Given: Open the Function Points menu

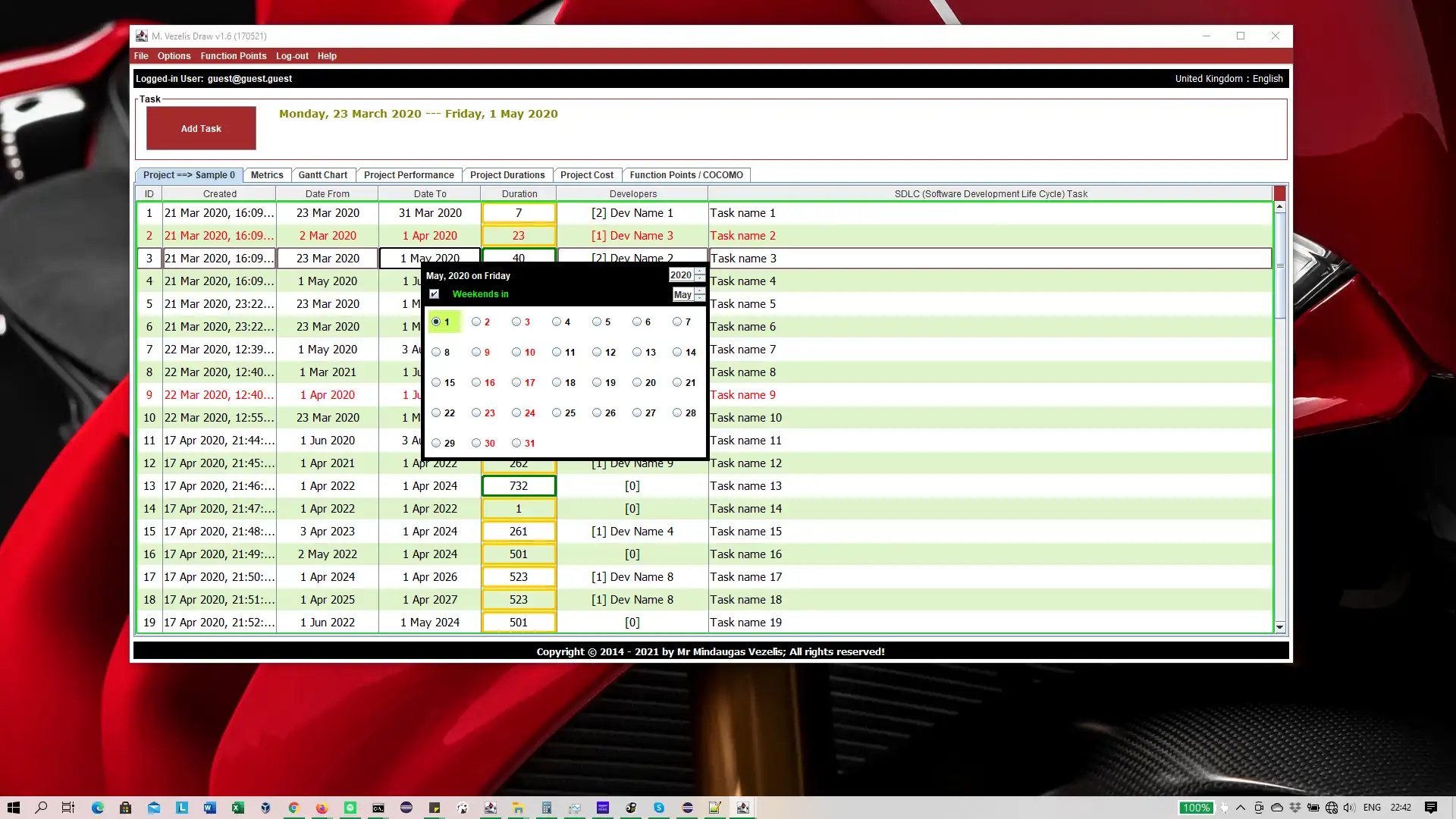Looking at the screenshot, I should [x=233, y=56].
